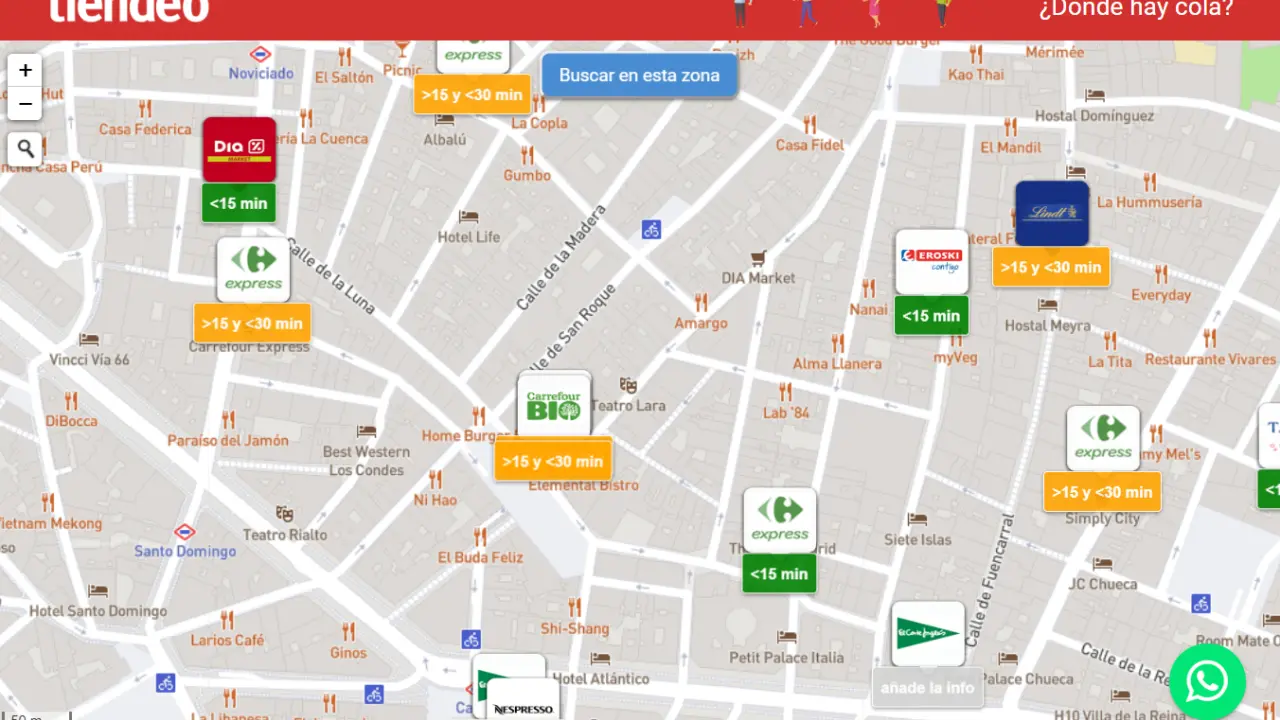Click the Nespresso store marker

[524, 704]
